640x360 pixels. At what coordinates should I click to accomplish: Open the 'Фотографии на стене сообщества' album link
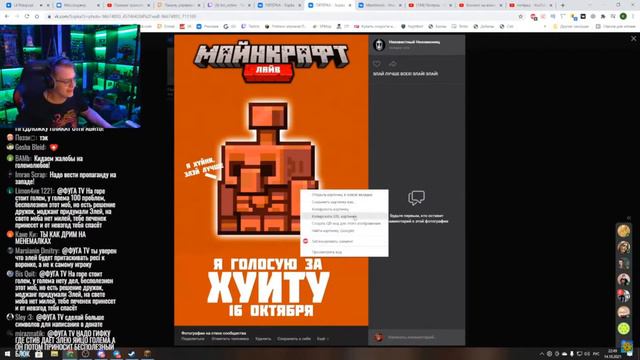pos(213,333)
